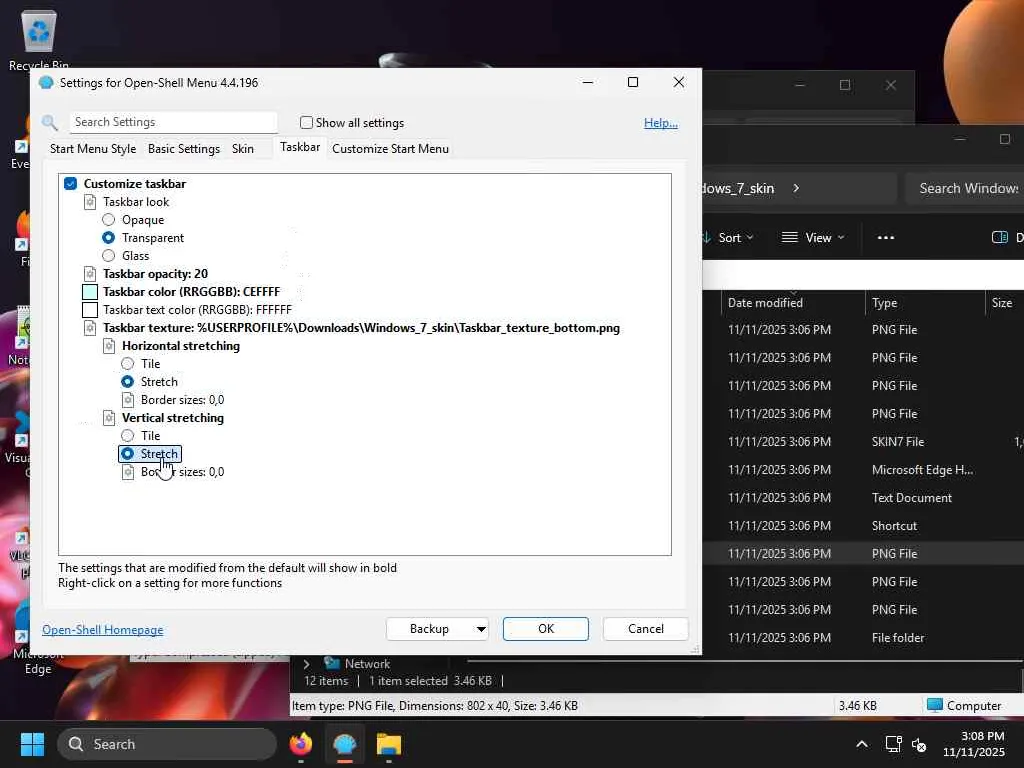Click the Size column header in Explorer
The width and height of the screenshot is (1024, 768).
1002,303
